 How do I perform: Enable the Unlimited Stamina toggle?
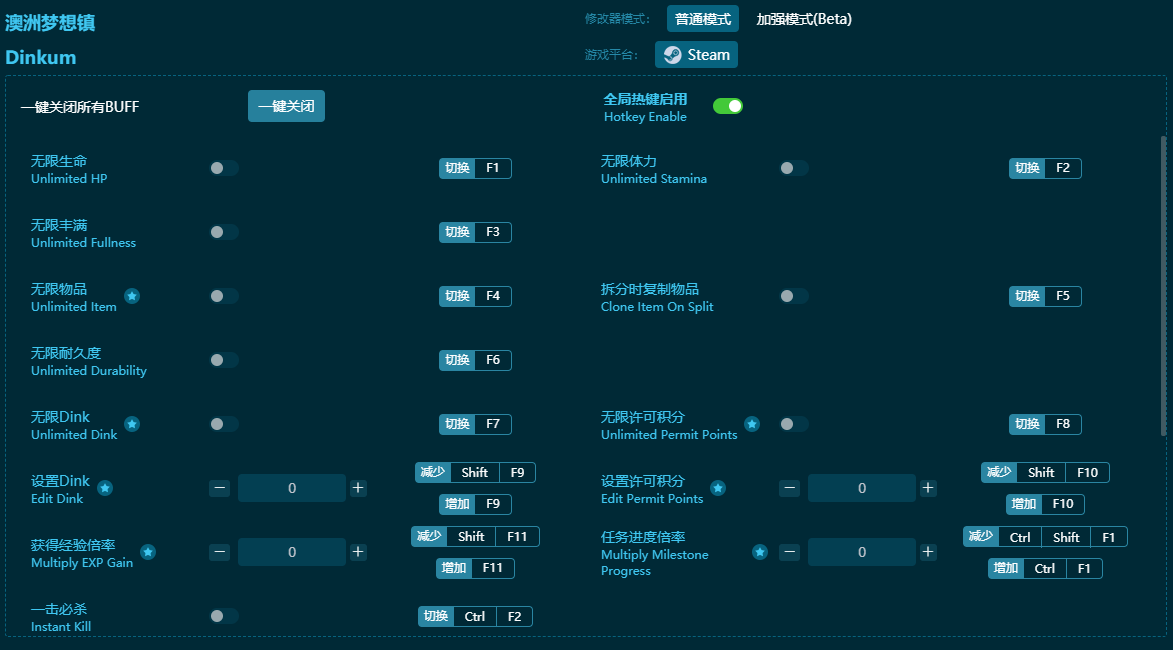tap(794, 168)
